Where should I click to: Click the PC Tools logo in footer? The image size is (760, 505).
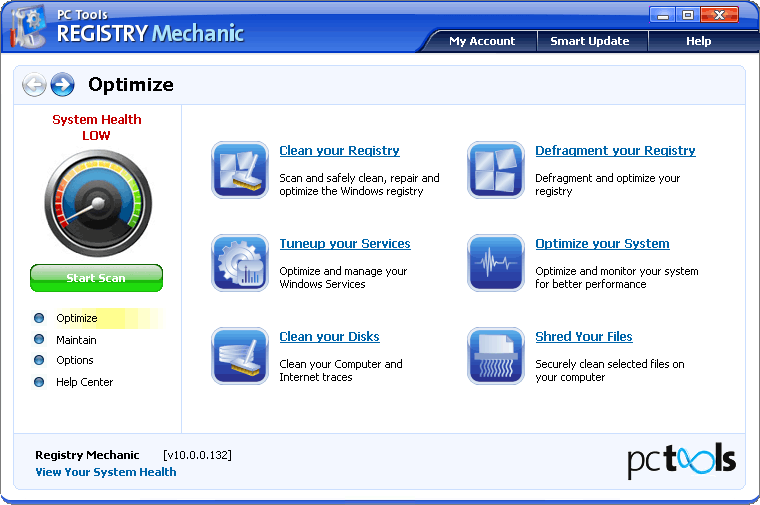pyautogui.click(x=681, y=459)
